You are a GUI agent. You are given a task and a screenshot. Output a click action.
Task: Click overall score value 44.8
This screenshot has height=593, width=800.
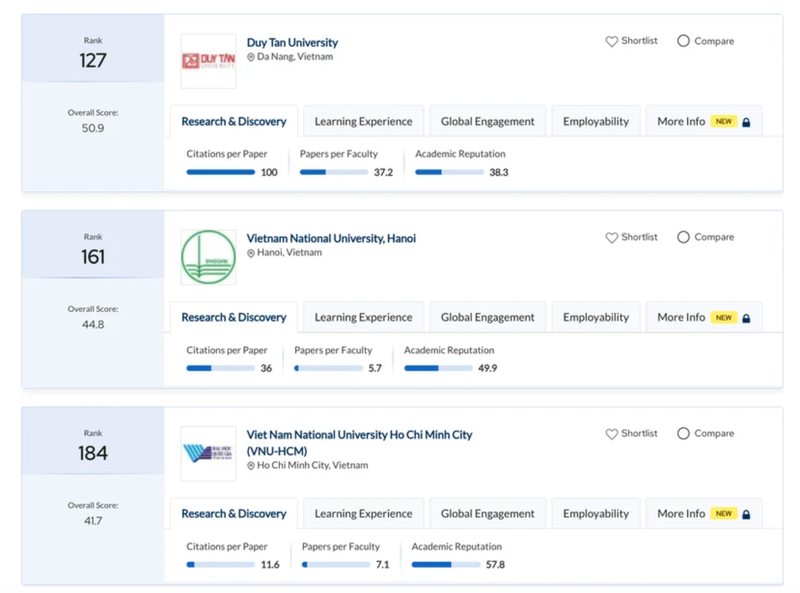coord(93,325)
